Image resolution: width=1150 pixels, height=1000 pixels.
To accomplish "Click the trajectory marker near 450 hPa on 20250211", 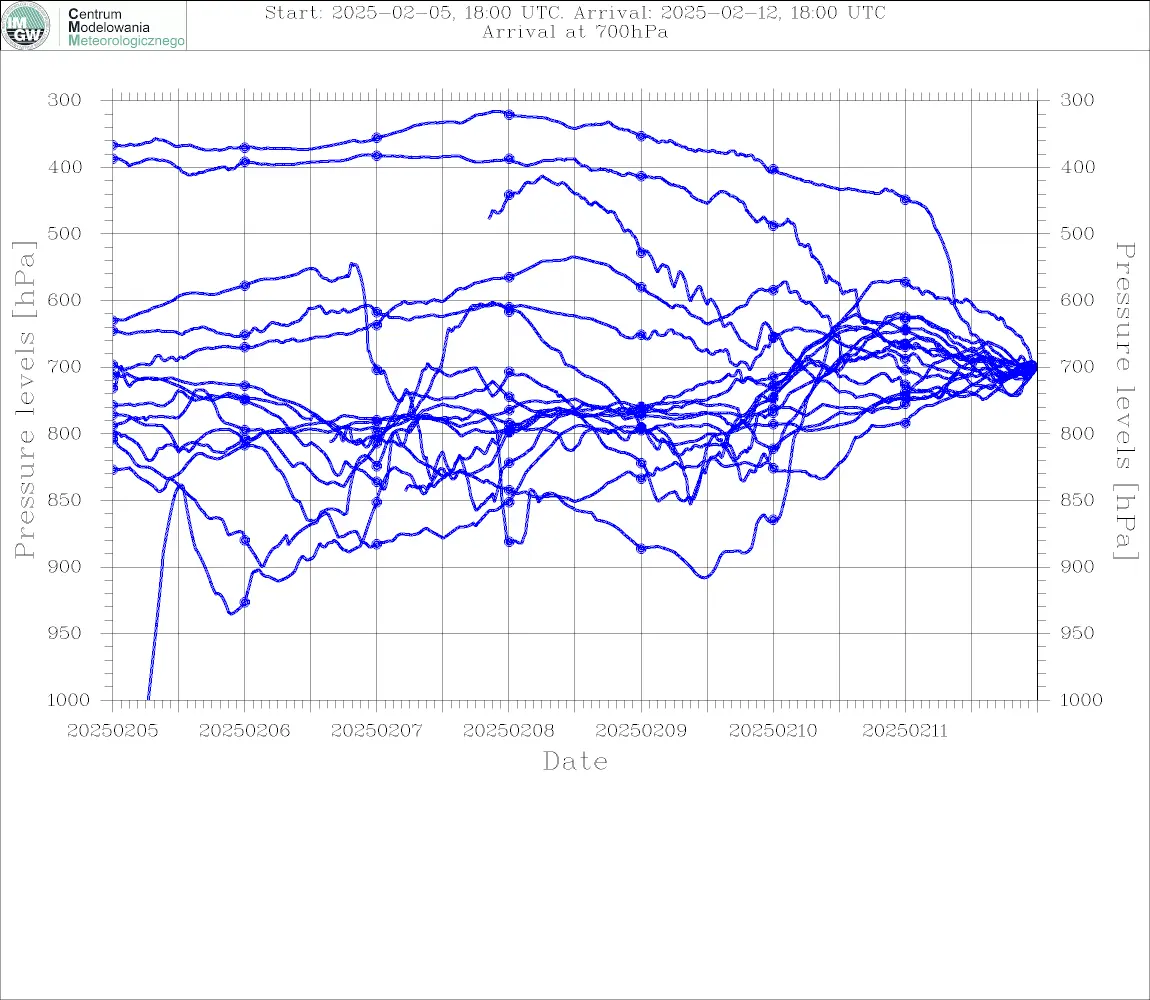I will click(x=905, y=200).
